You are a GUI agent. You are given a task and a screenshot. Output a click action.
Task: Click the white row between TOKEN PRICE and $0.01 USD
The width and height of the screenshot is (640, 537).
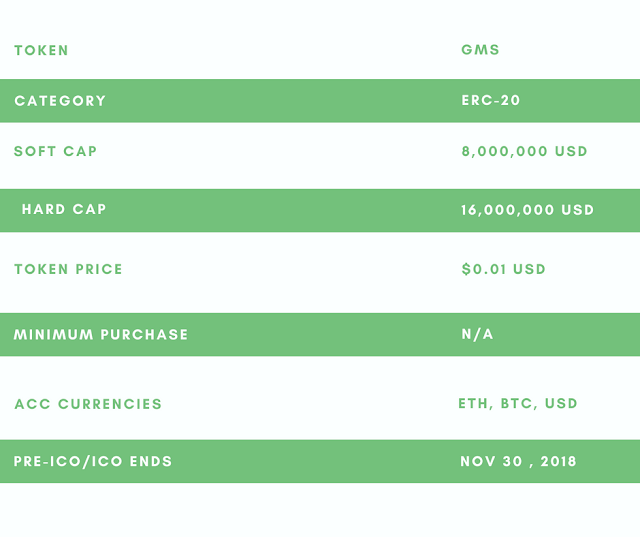point(290,269)
